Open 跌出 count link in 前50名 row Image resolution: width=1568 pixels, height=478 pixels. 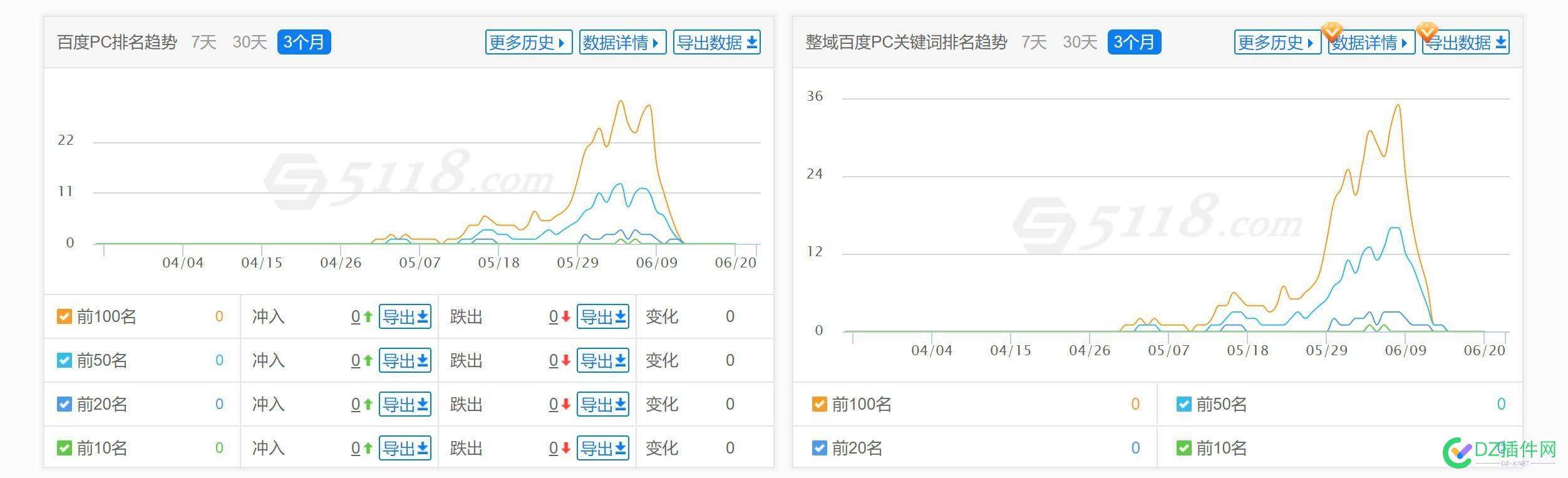tap(554, 361)
